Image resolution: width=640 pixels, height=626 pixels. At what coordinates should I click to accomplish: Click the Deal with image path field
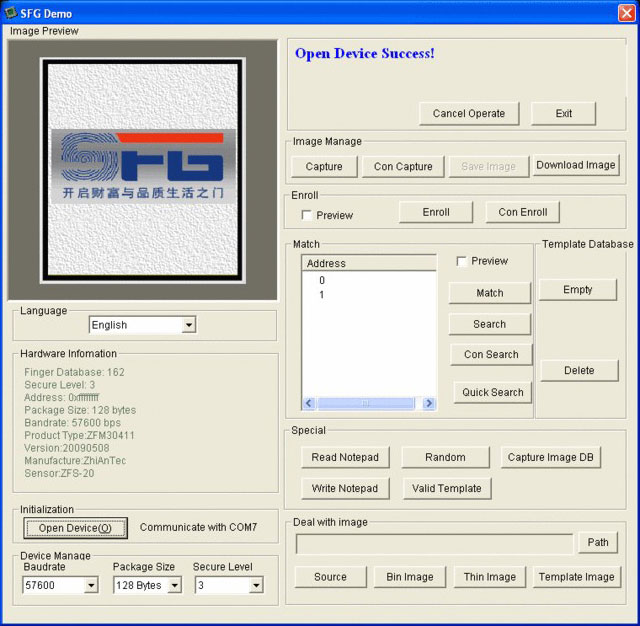pos(434,543)
